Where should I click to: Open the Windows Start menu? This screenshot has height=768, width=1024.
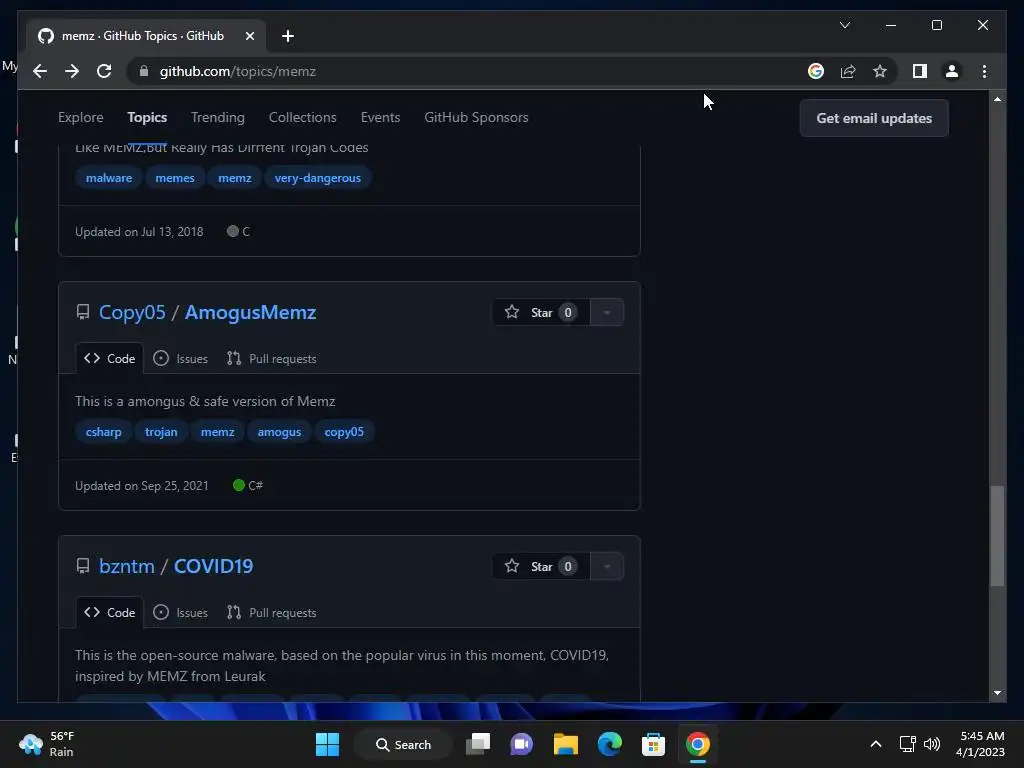click(x=327, y=744)
